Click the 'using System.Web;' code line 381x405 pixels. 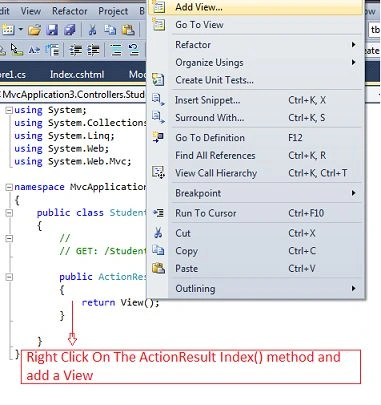tap(62, 149)
